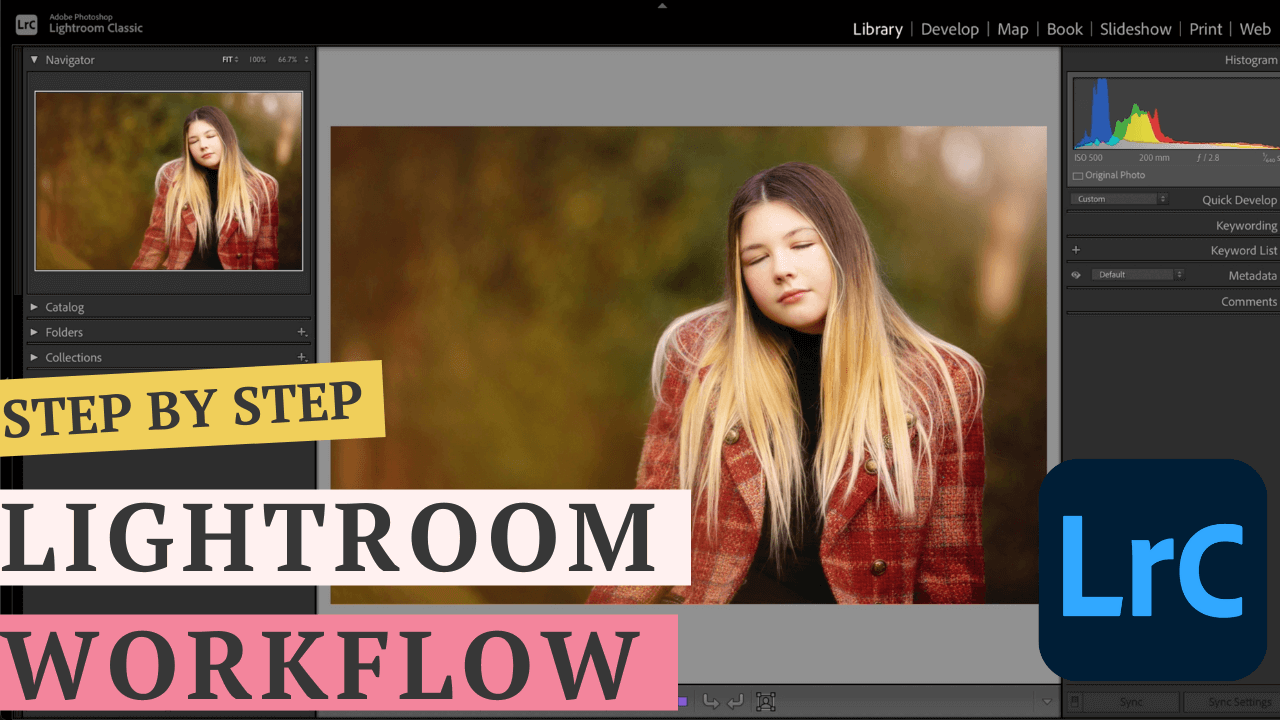Expand the Catalog panel
The image size is (1280, 720).
[x=35, y=306]
